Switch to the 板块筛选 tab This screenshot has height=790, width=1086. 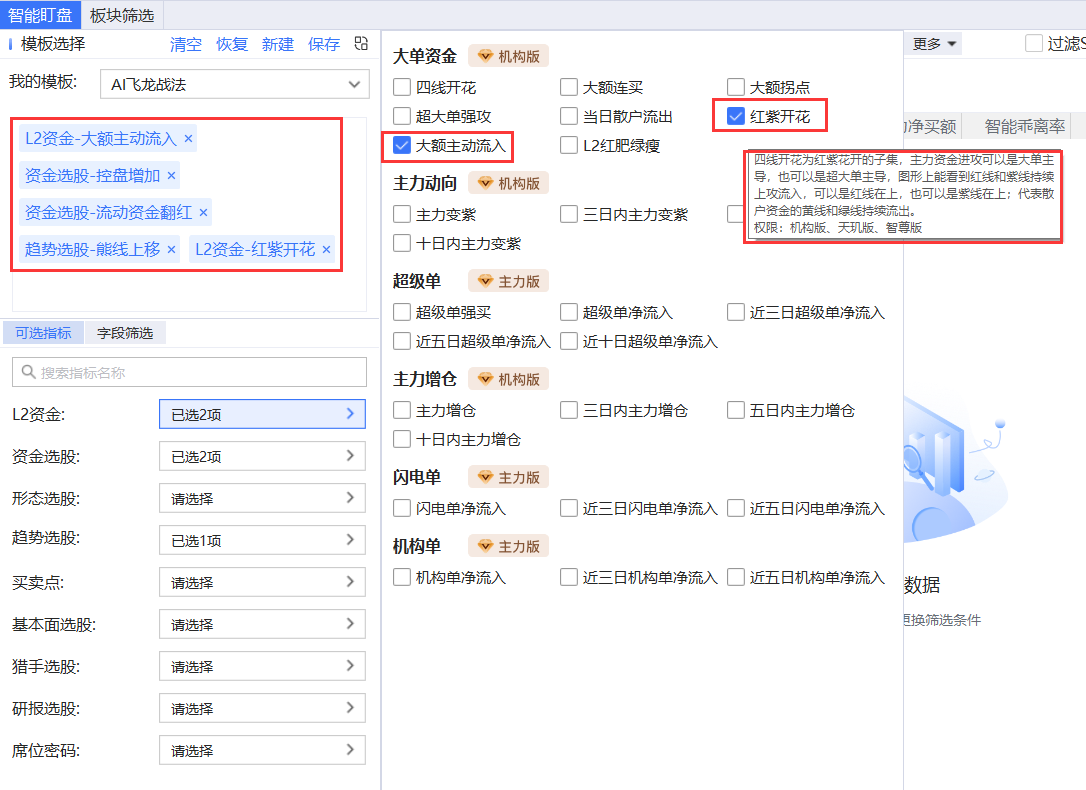tap(122, 15)
